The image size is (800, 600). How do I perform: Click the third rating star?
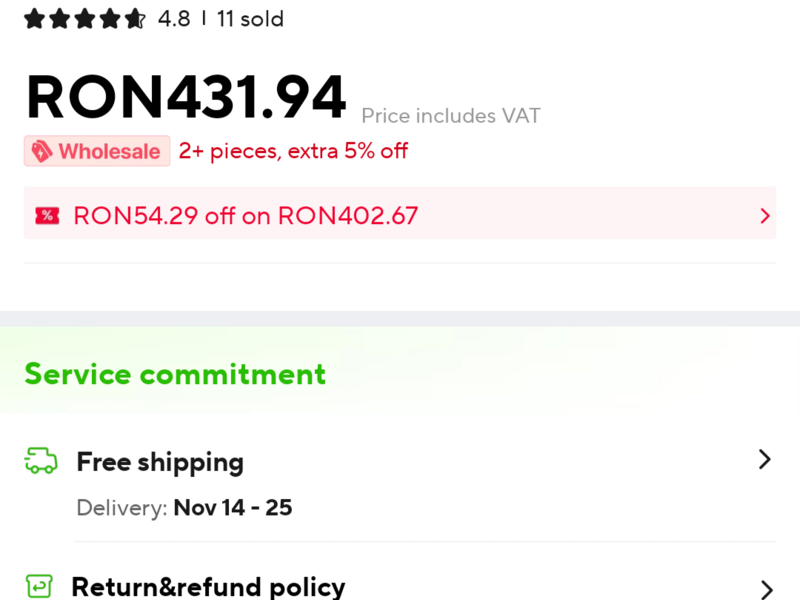click(84, 19)
